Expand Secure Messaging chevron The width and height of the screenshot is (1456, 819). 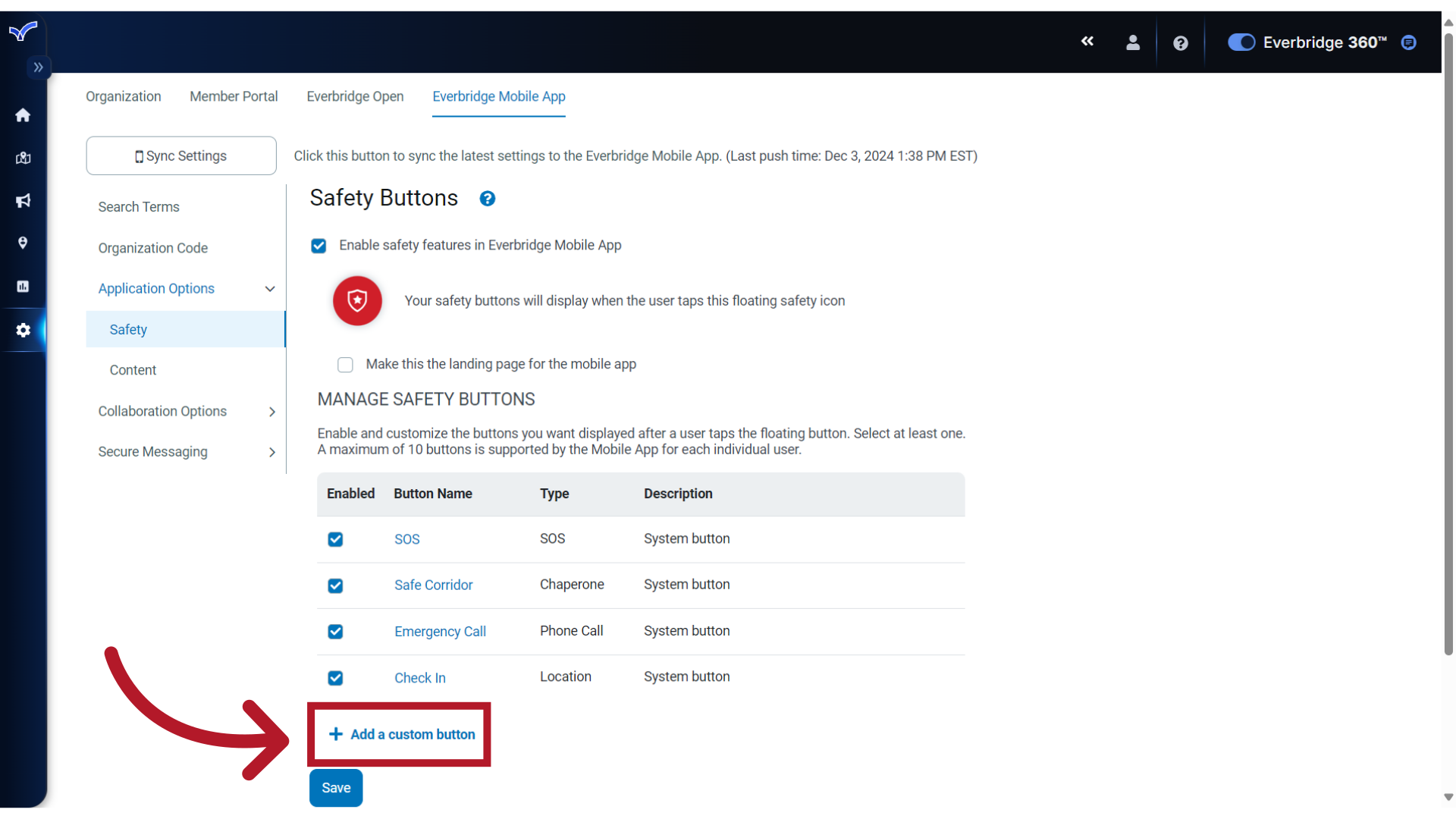[x=271, y=453]
